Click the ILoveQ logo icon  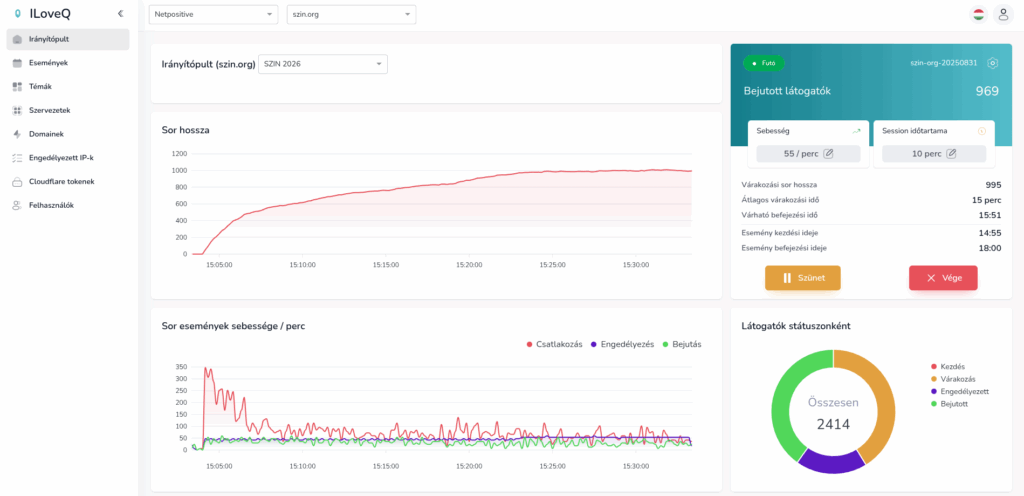coord(17,14)
